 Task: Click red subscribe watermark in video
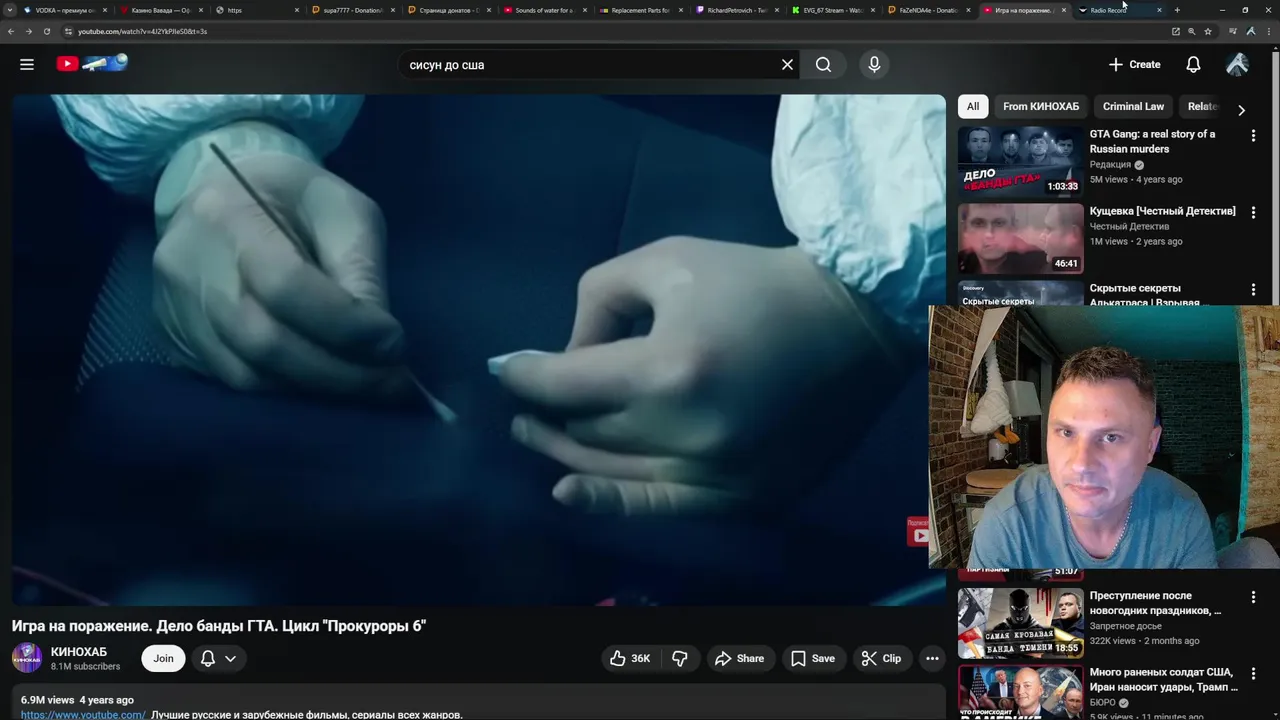click(x=917, y=532)
